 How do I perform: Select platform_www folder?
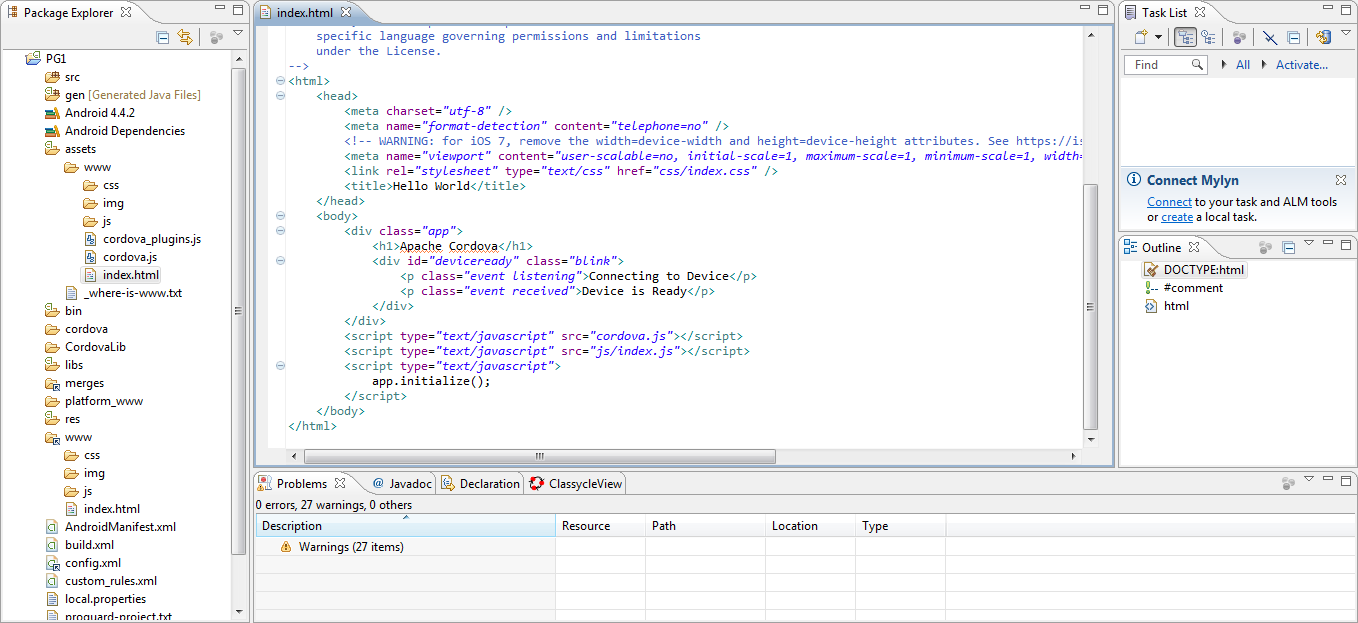point(94,401)
